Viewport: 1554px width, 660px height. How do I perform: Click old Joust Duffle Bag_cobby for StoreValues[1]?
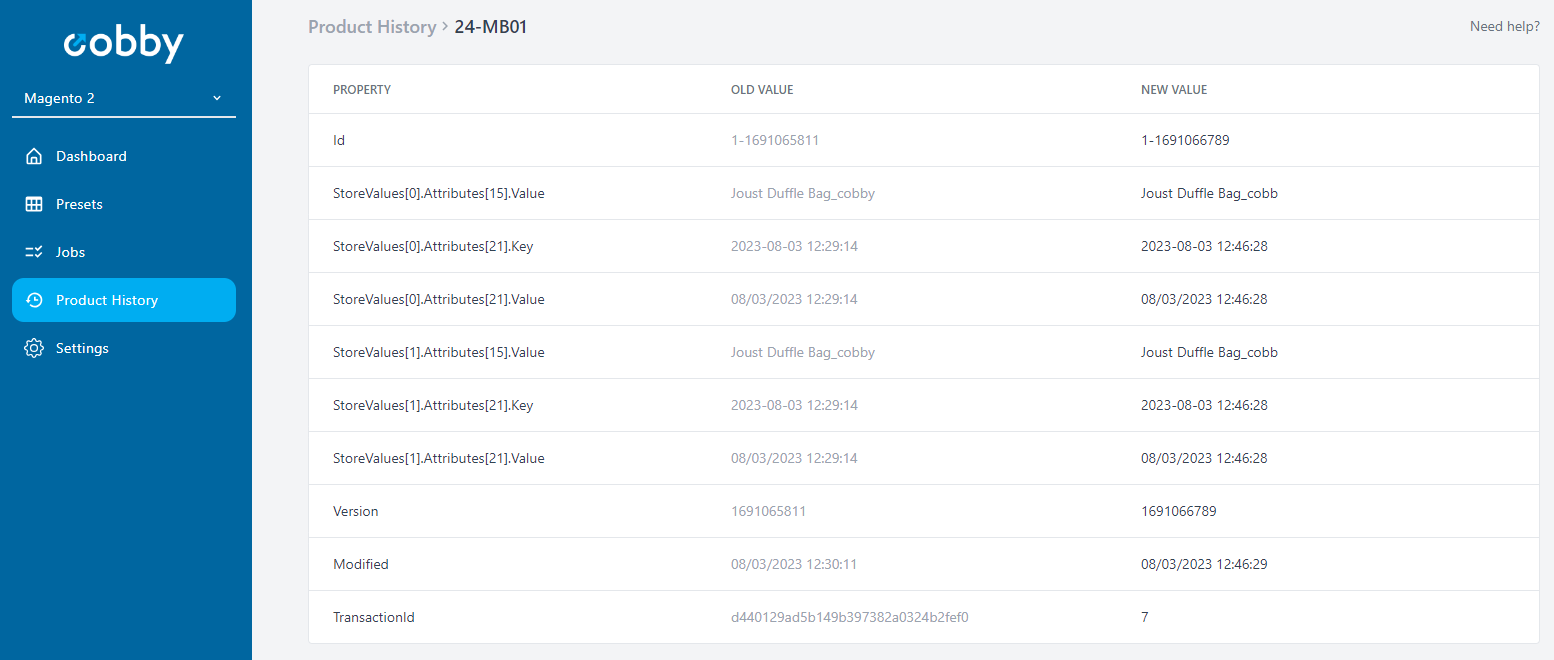tap(803, 353)
